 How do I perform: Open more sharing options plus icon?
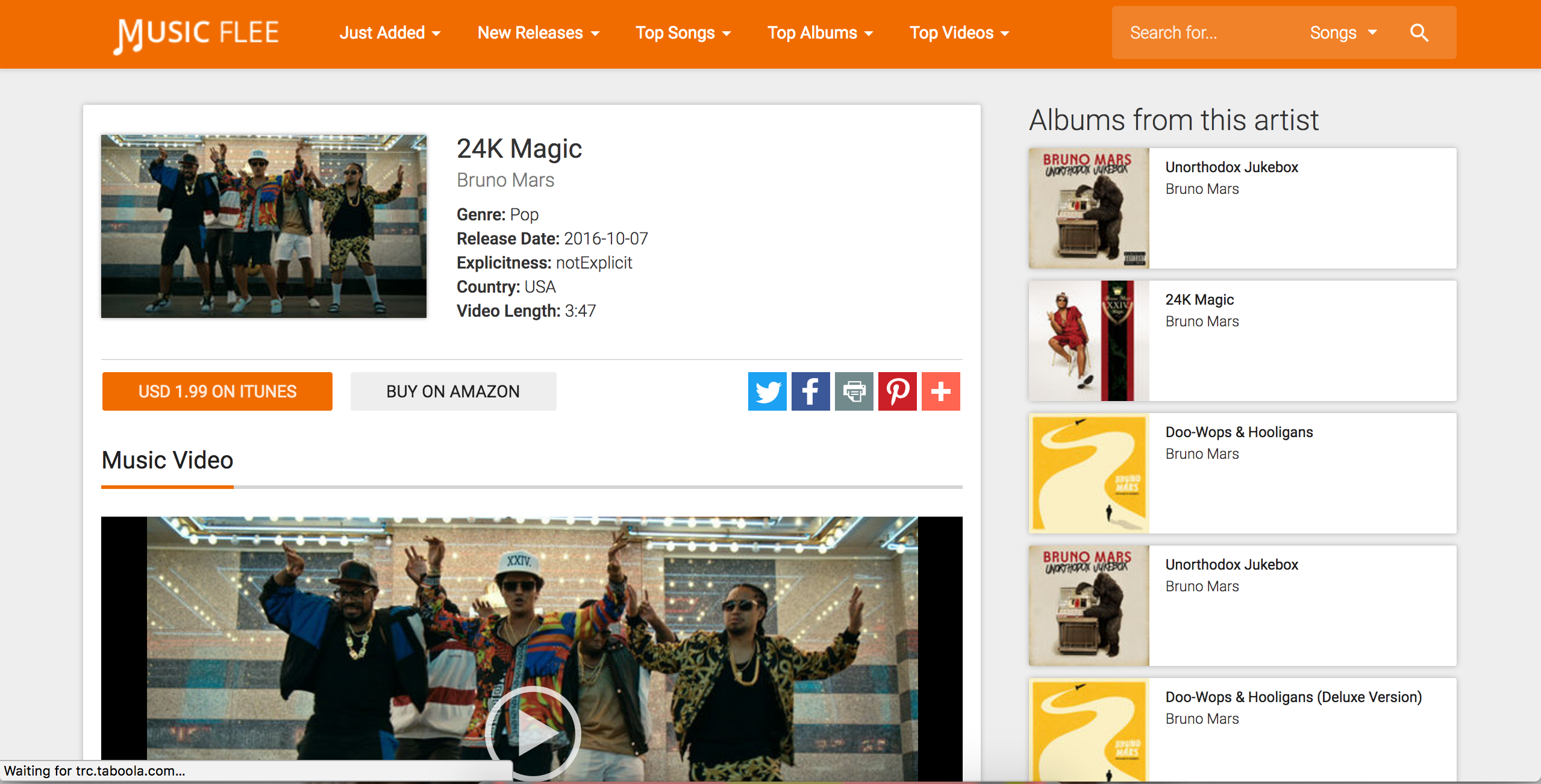[940, 391]
